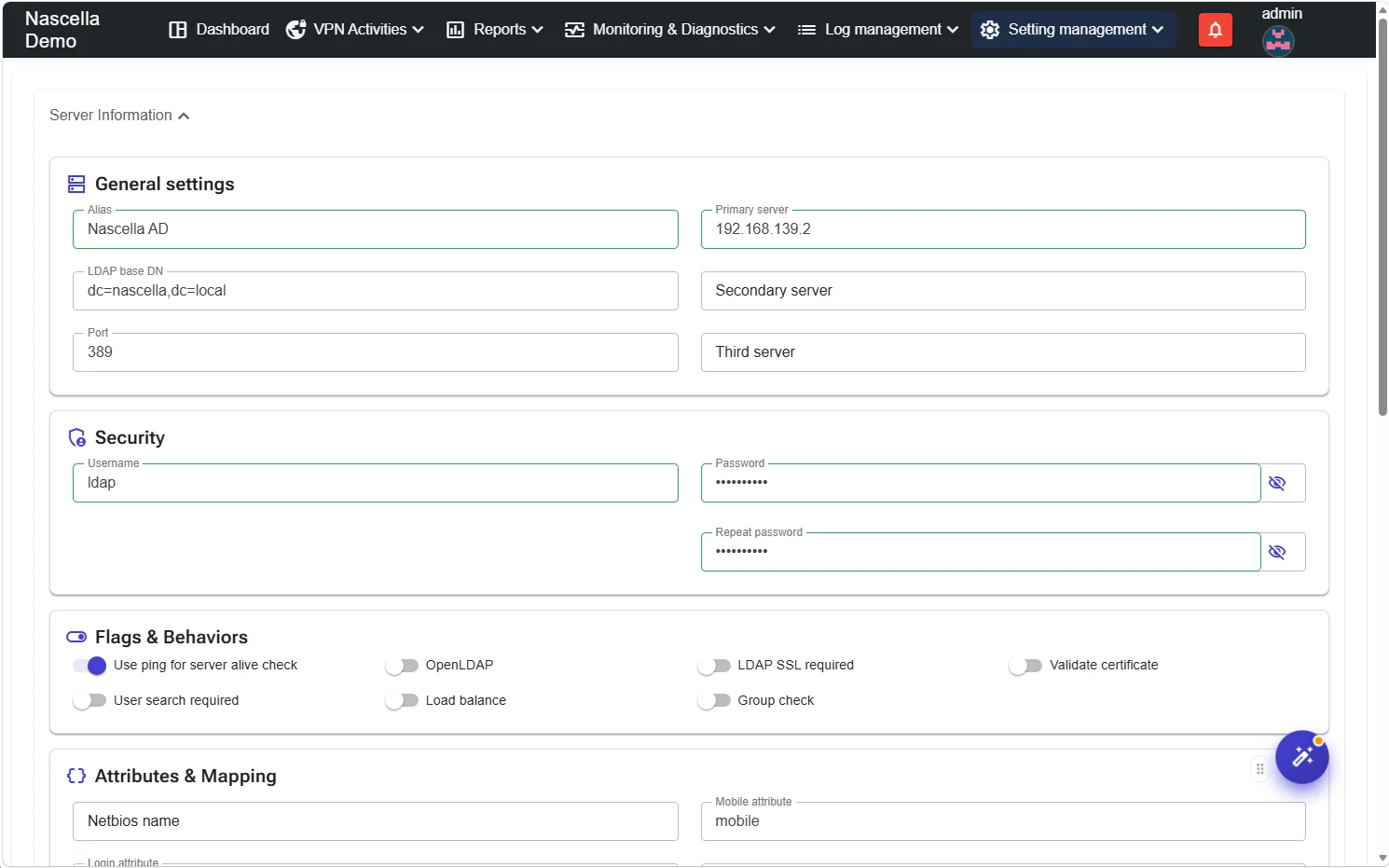Click the Dashboard grid icon
1389x868 pixels.
(177, 30)
